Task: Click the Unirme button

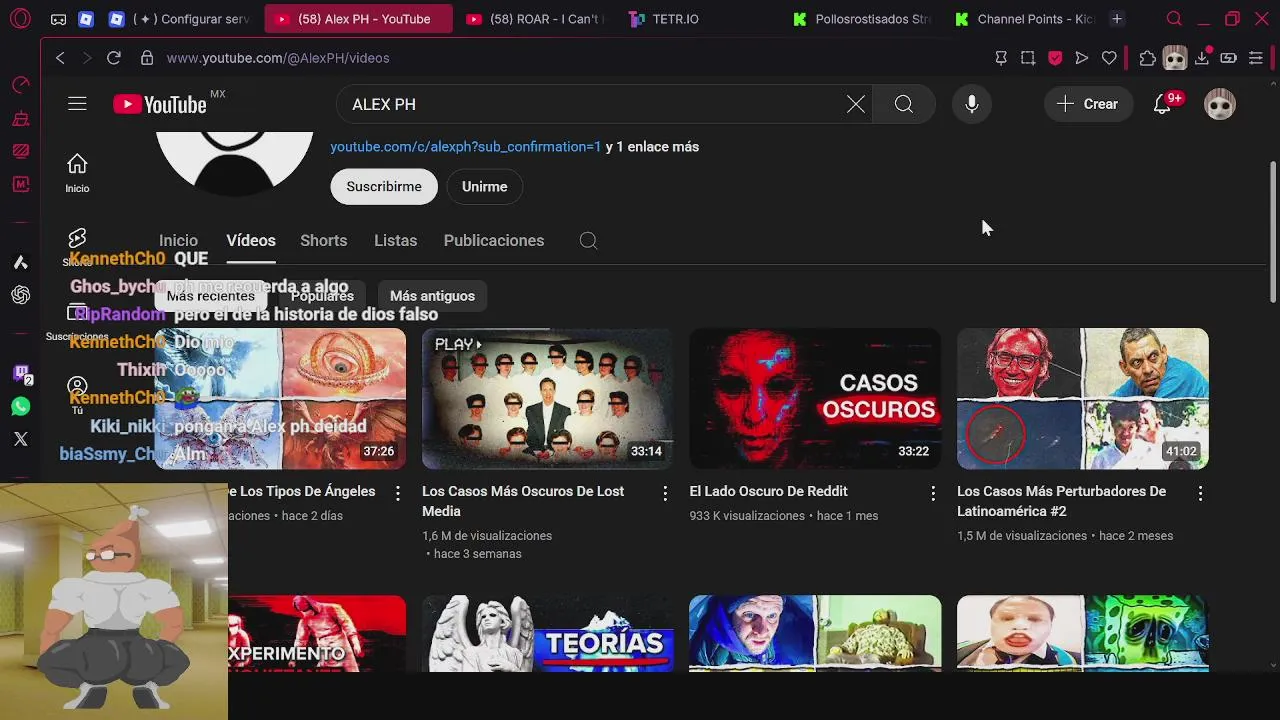Action: [x=484, y=187]
